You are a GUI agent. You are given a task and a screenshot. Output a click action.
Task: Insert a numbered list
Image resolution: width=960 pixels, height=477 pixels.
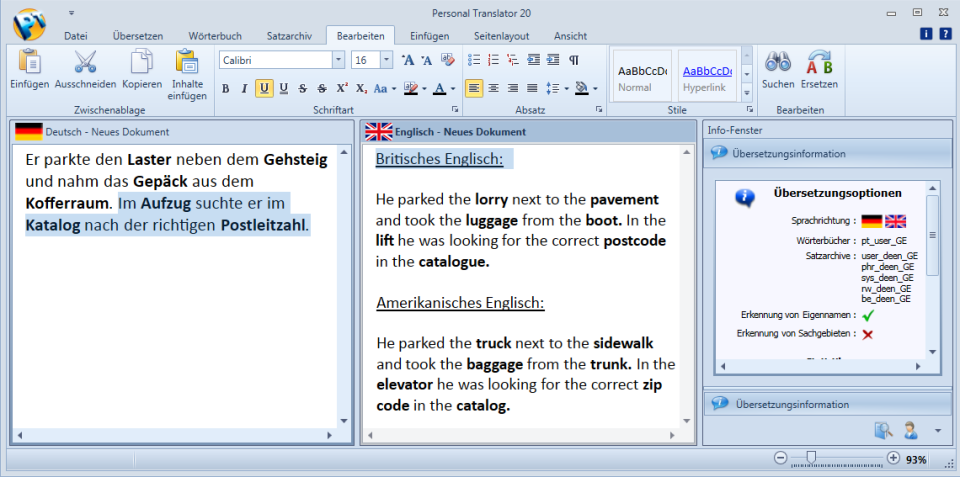pyautogui.click(x=493, y=60)
